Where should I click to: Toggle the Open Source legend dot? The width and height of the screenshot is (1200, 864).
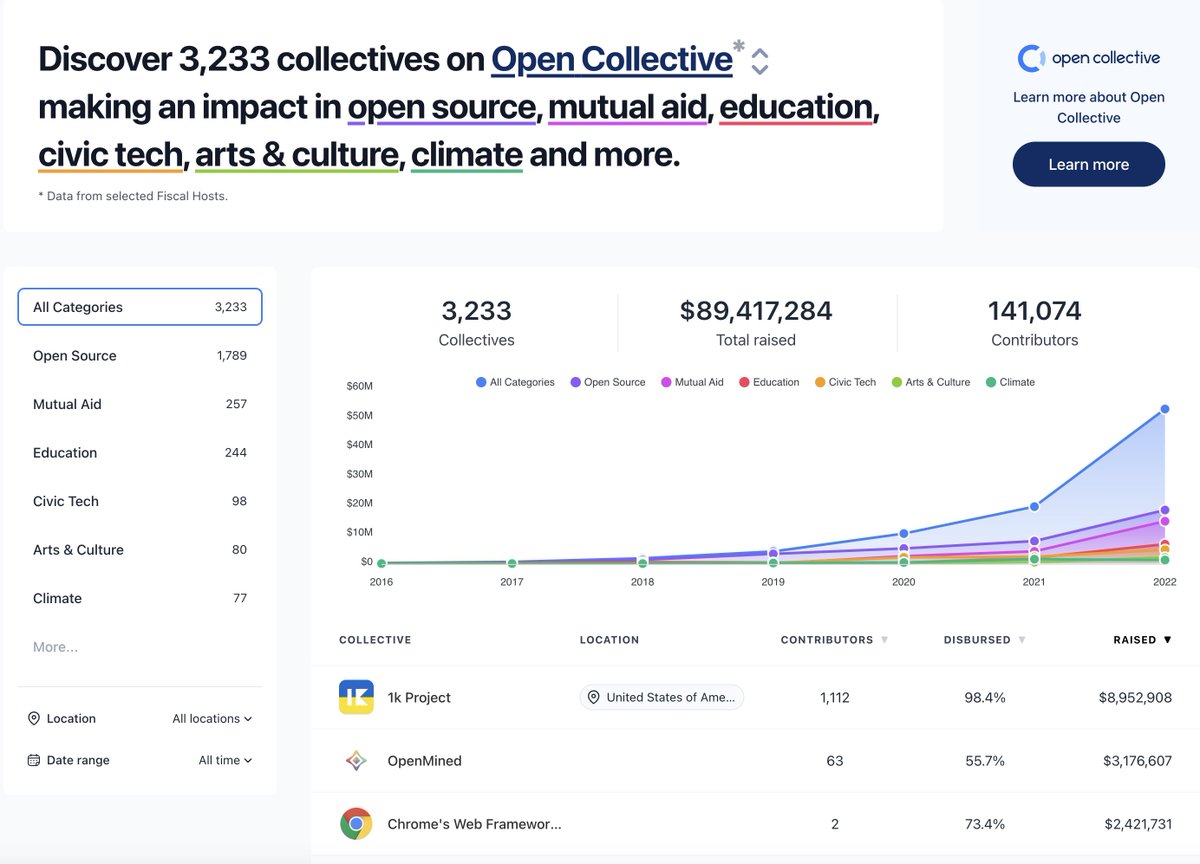coord(574,382)
